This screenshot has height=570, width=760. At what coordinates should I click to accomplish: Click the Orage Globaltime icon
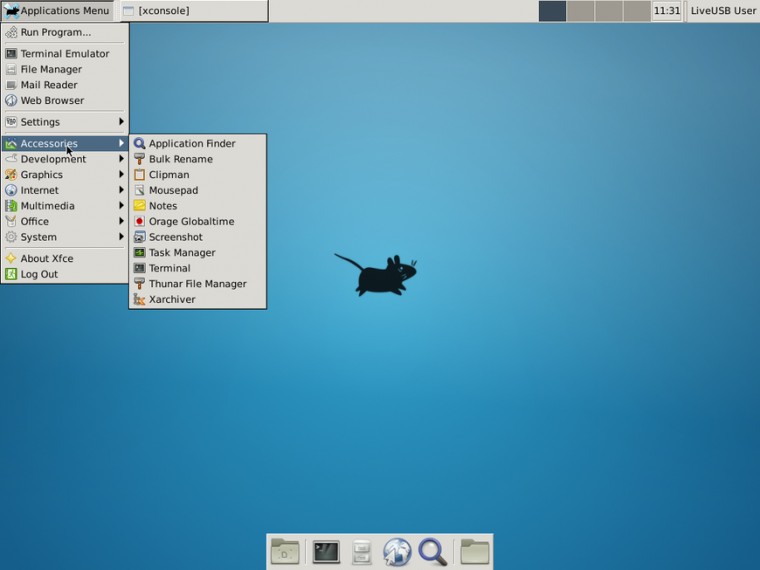click(x=140, y=221)
